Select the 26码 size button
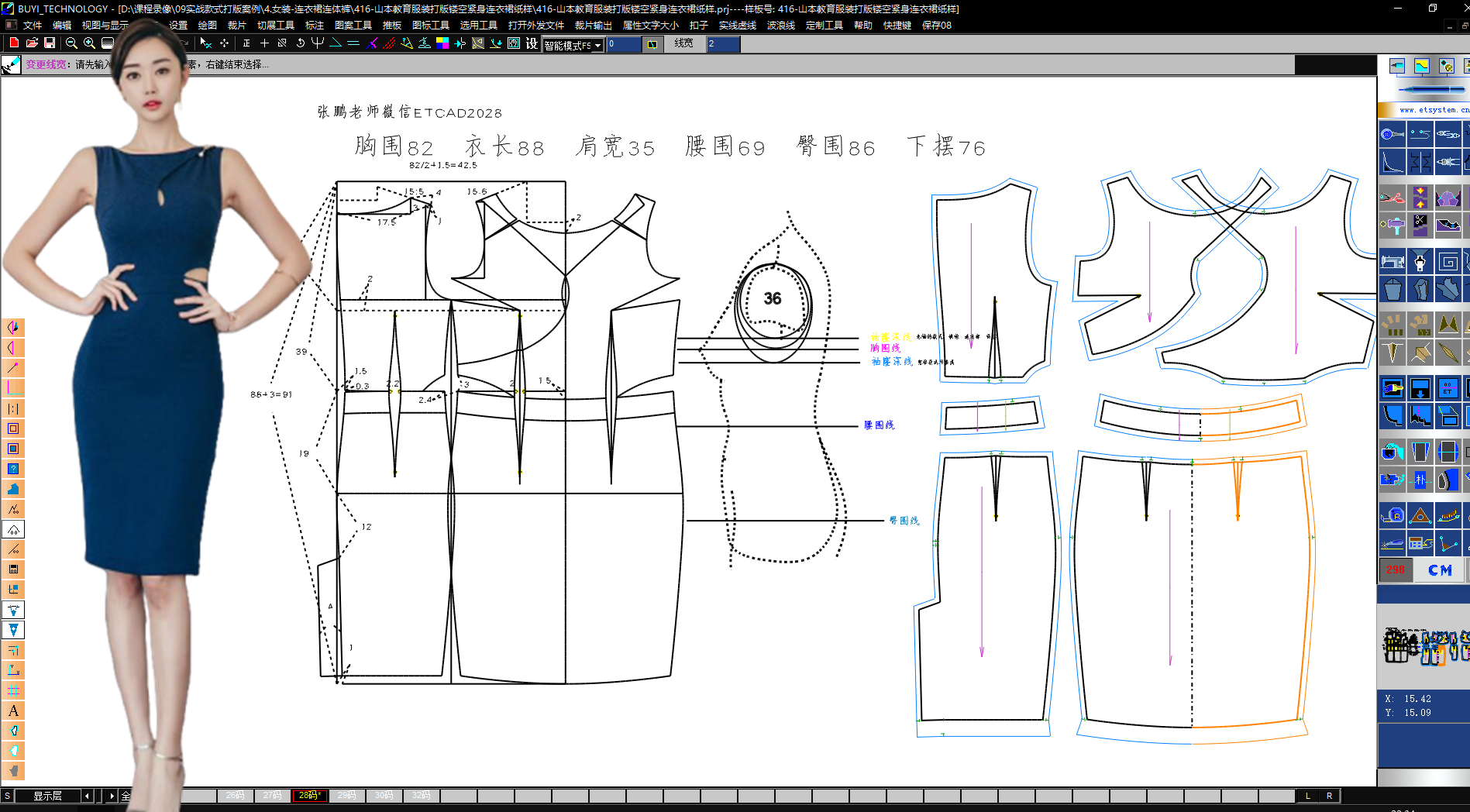 [235, 796]
